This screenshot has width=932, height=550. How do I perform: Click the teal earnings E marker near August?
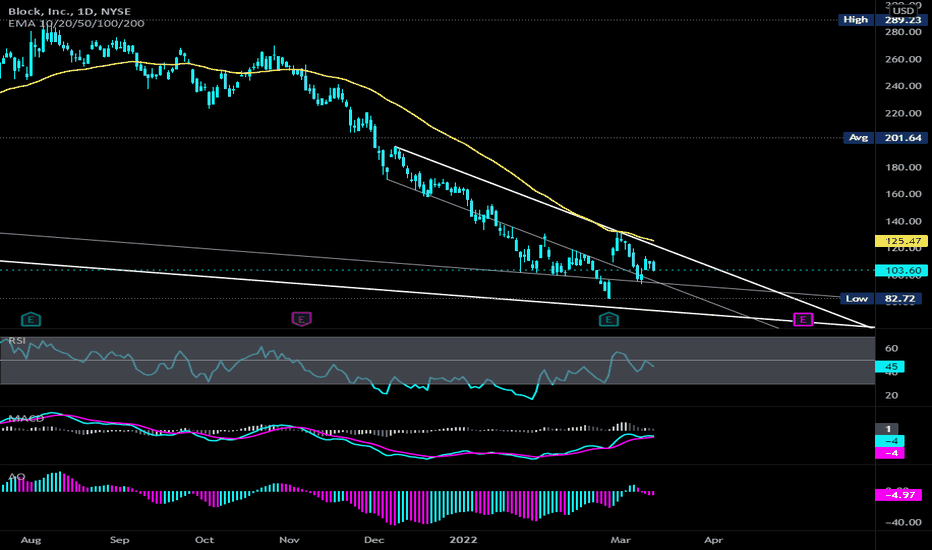(x=31, y=320)
